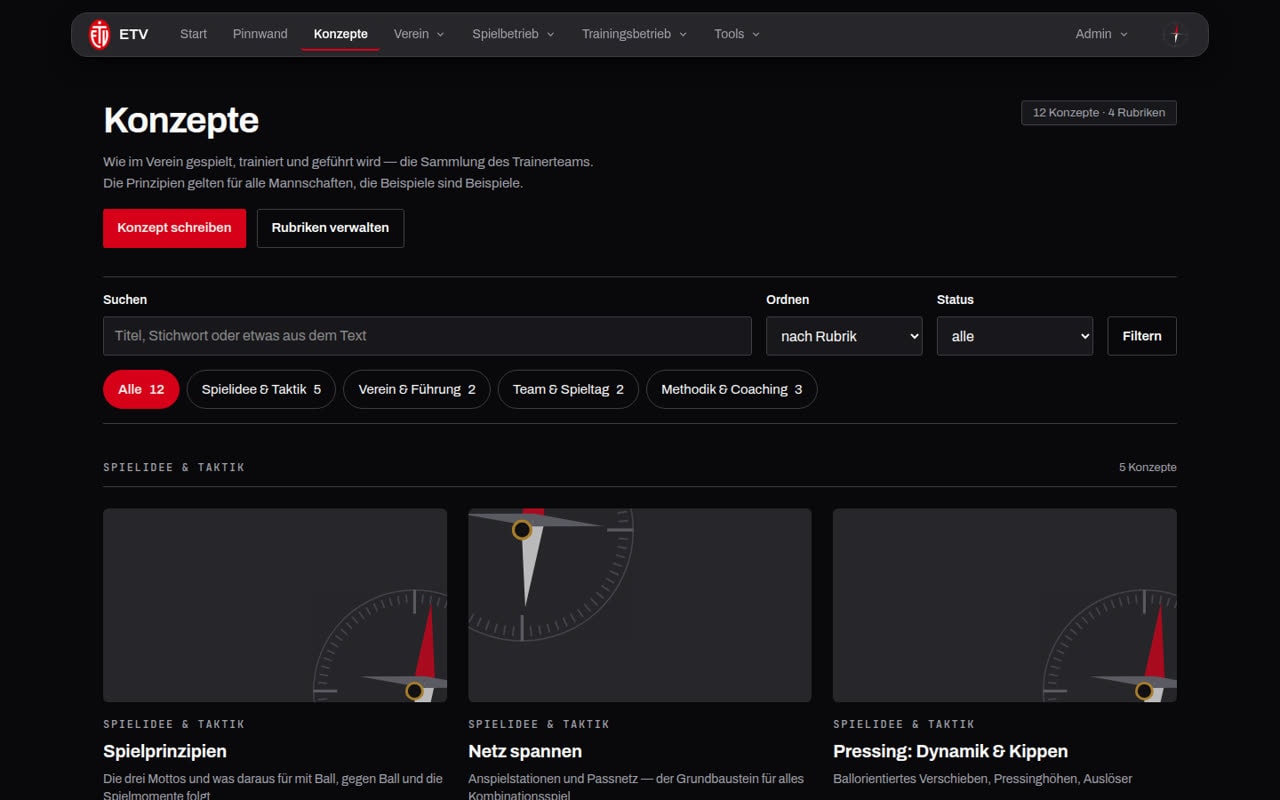The height and width of the screenshot is (800, 1280).
Task: Open the Pinnwand page
Action: pos(260,34)
